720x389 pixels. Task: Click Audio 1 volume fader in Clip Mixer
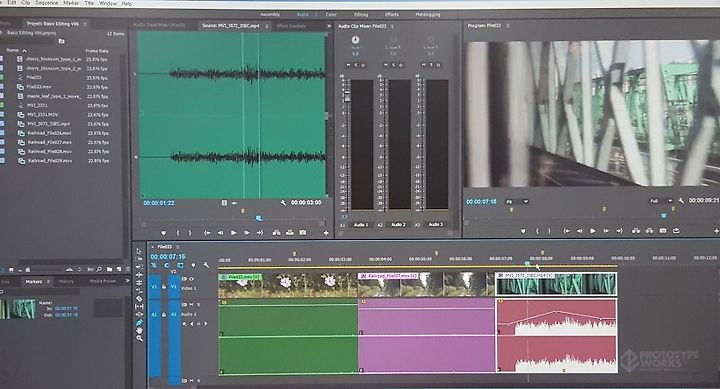(348, 97)
